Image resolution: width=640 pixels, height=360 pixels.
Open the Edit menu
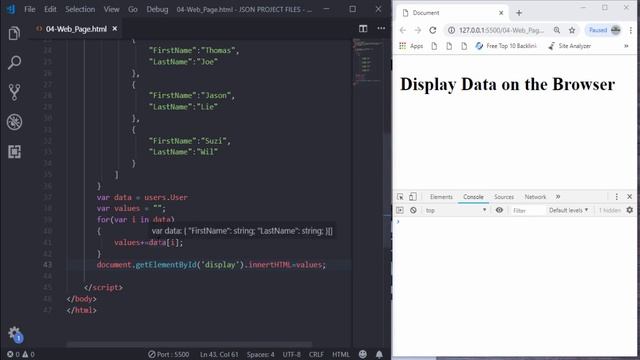pos(50,9)
